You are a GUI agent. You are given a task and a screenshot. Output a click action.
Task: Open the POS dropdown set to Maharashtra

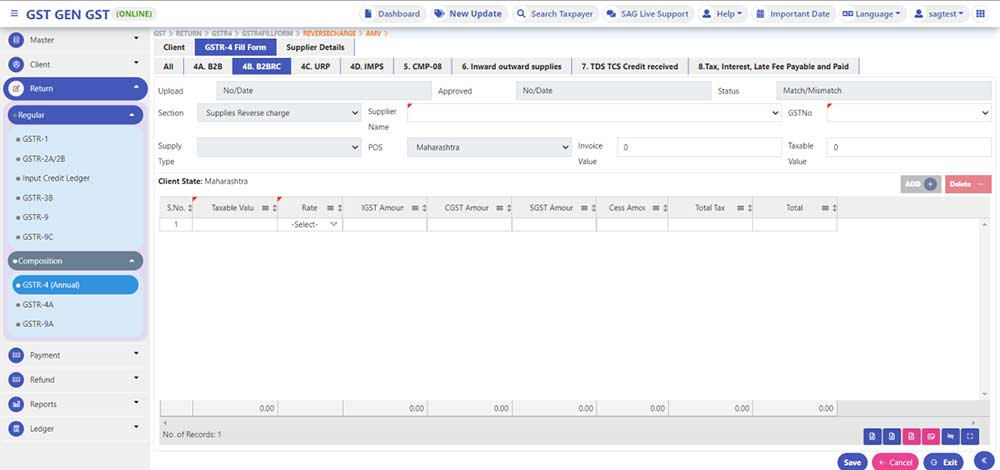pyautogui.click(x=488, y=148)
